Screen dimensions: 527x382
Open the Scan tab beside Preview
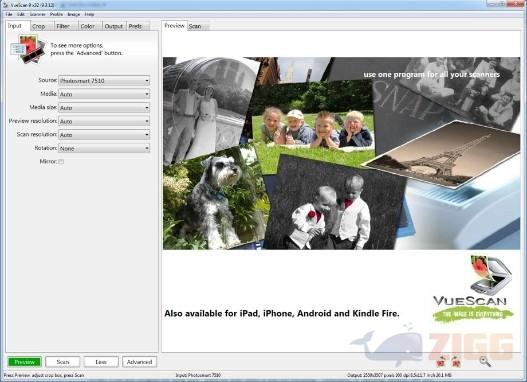[197, 26]
